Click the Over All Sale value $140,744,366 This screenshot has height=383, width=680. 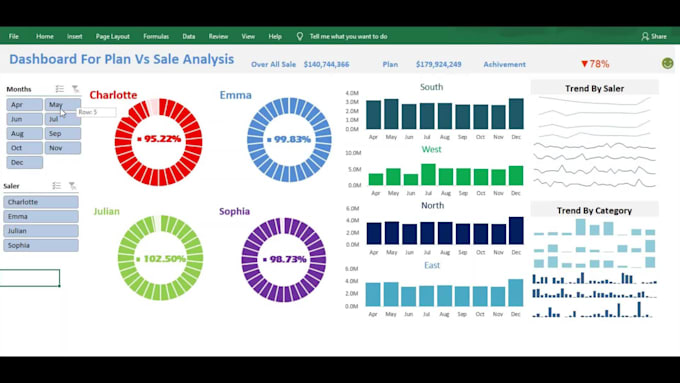click(326, 64)
